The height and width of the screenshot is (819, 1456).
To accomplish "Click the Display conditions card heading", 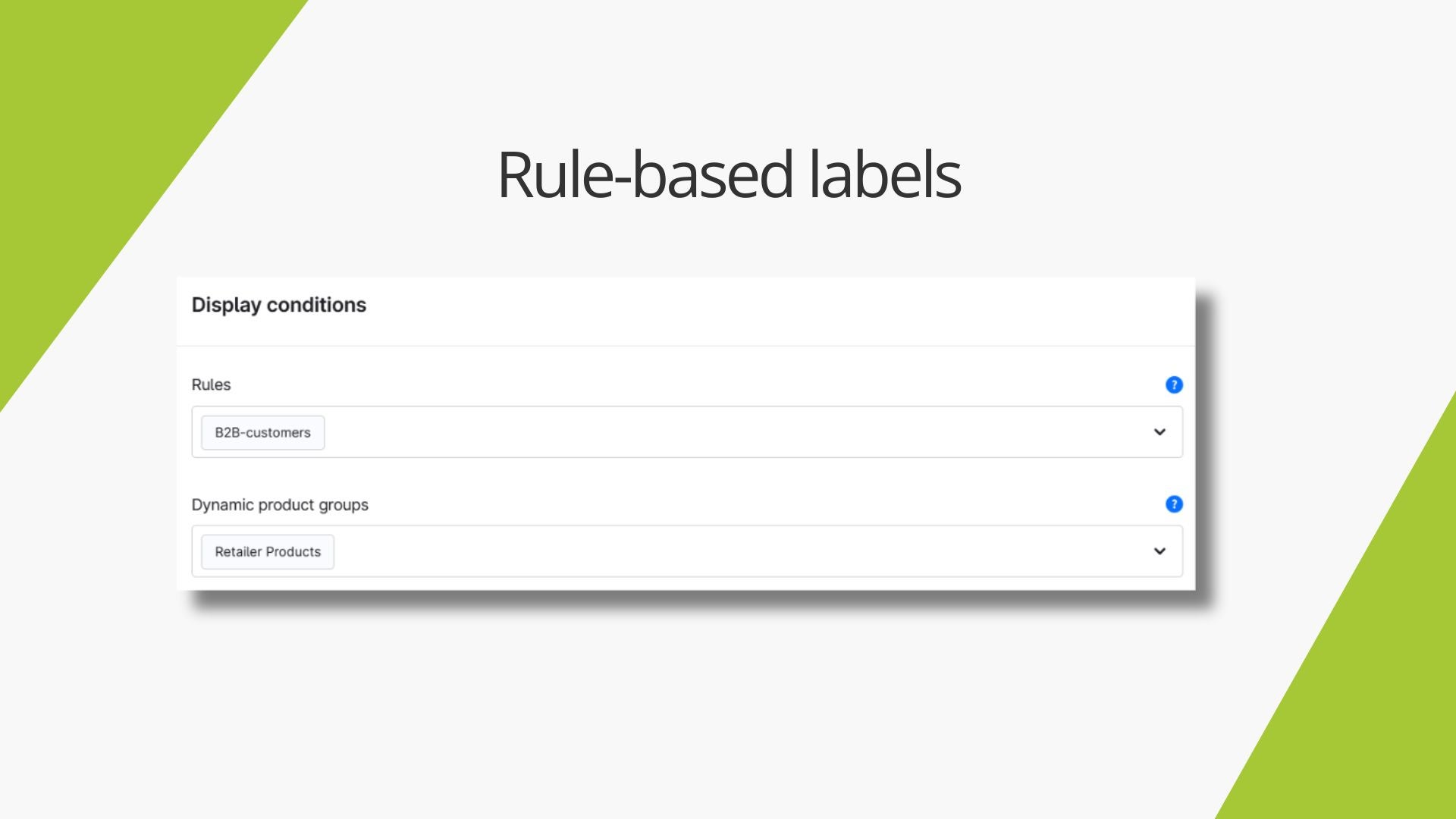I will tap(279, 305).
